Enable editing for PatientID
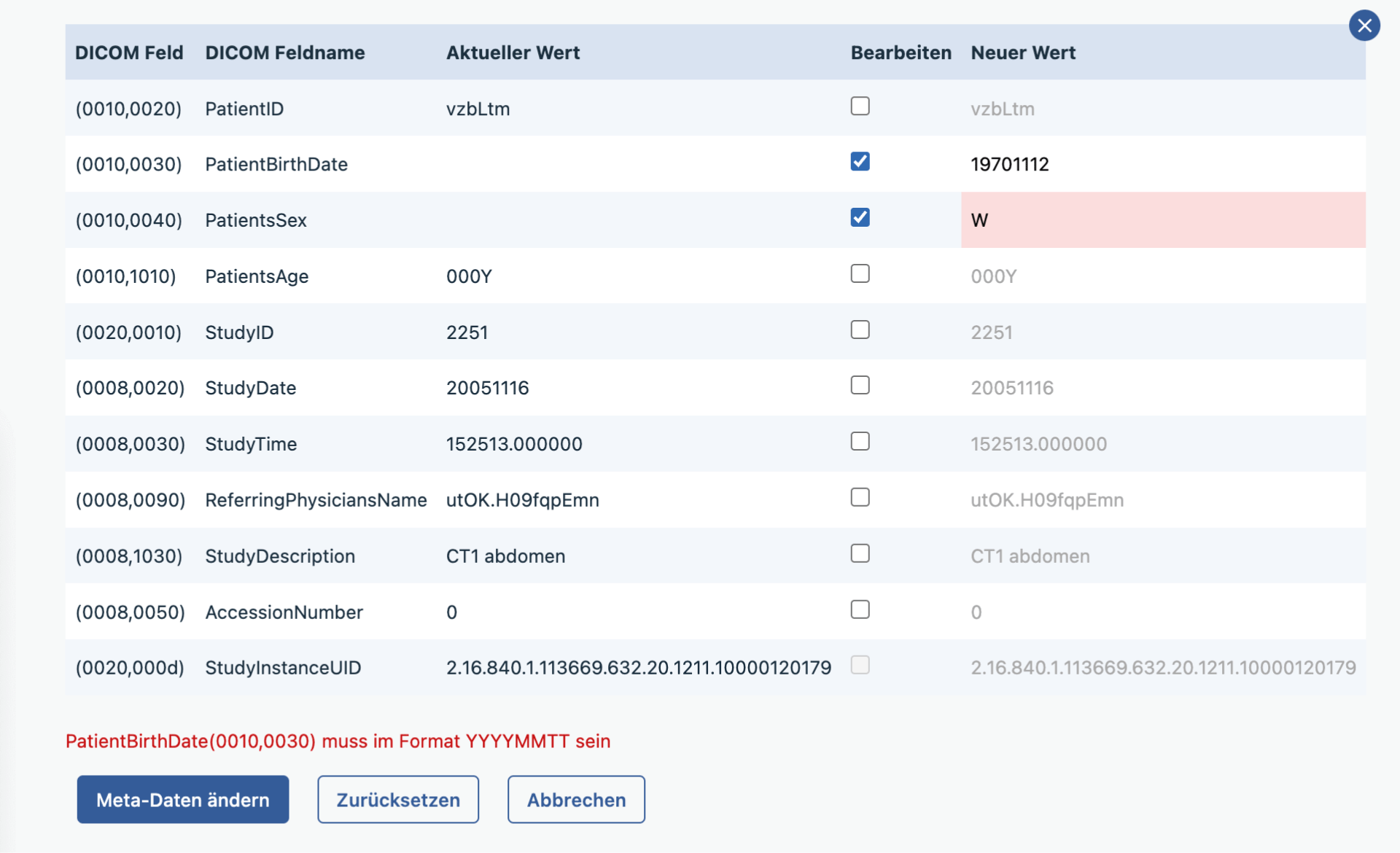 [x=860, y=106]
